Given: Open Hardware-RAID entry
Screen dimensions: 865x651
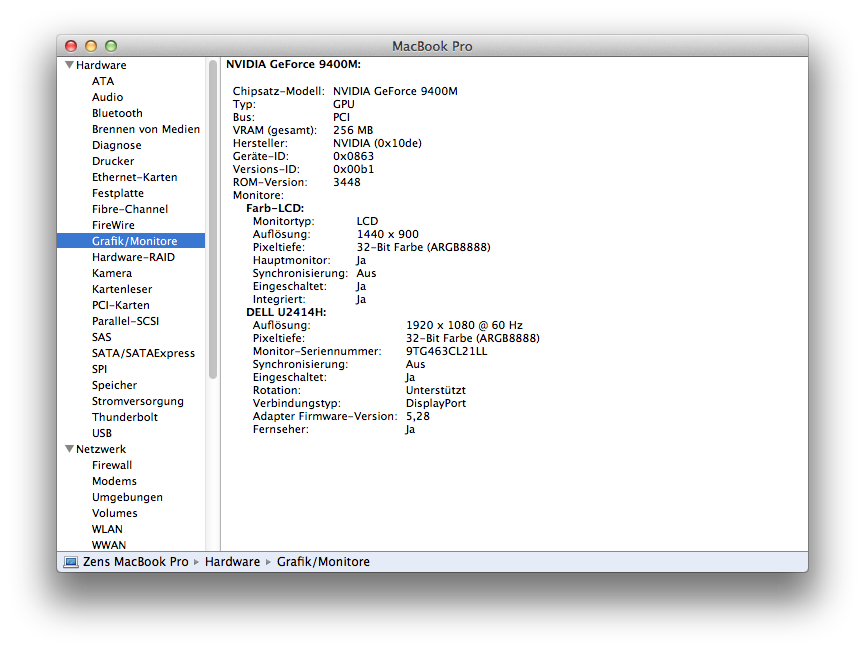Looking at the screenshot, I should tap(133, 257).
